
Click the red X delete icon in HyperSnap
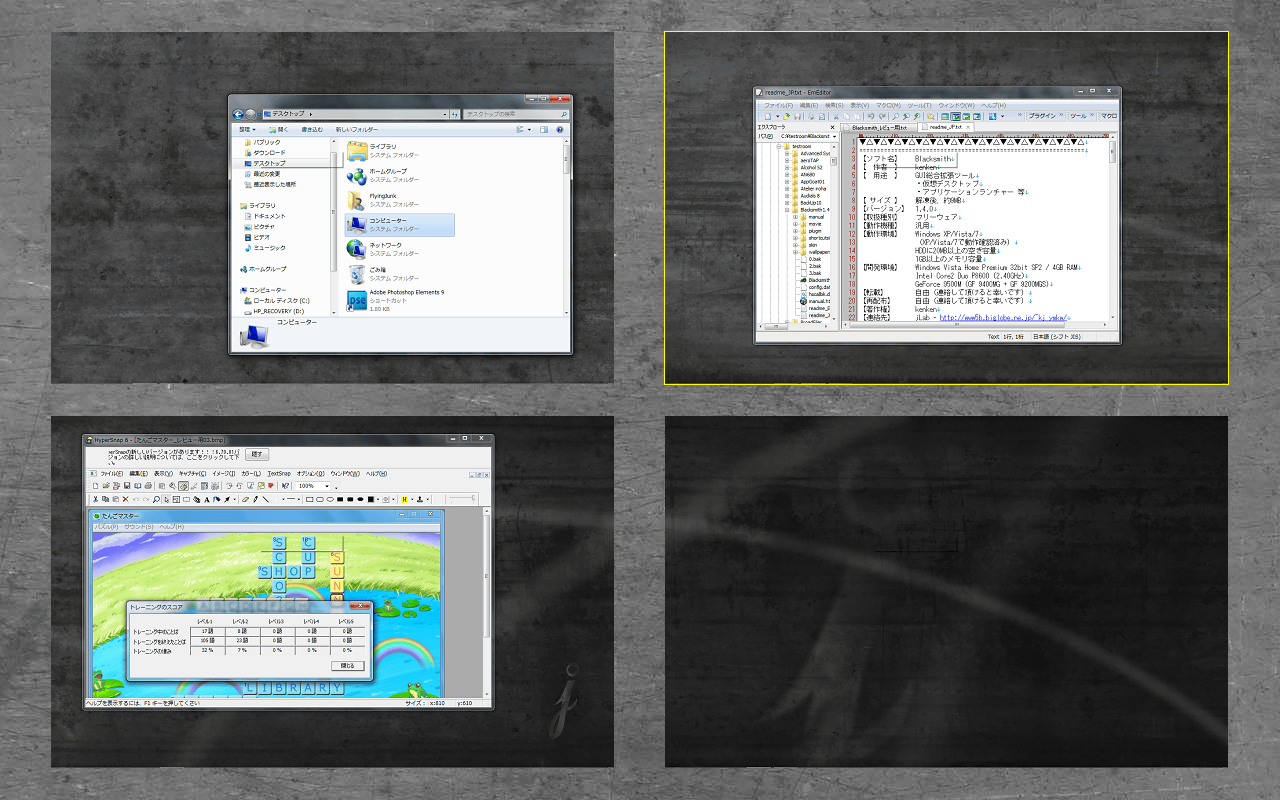pyautogui.click(x=125, y=499)
